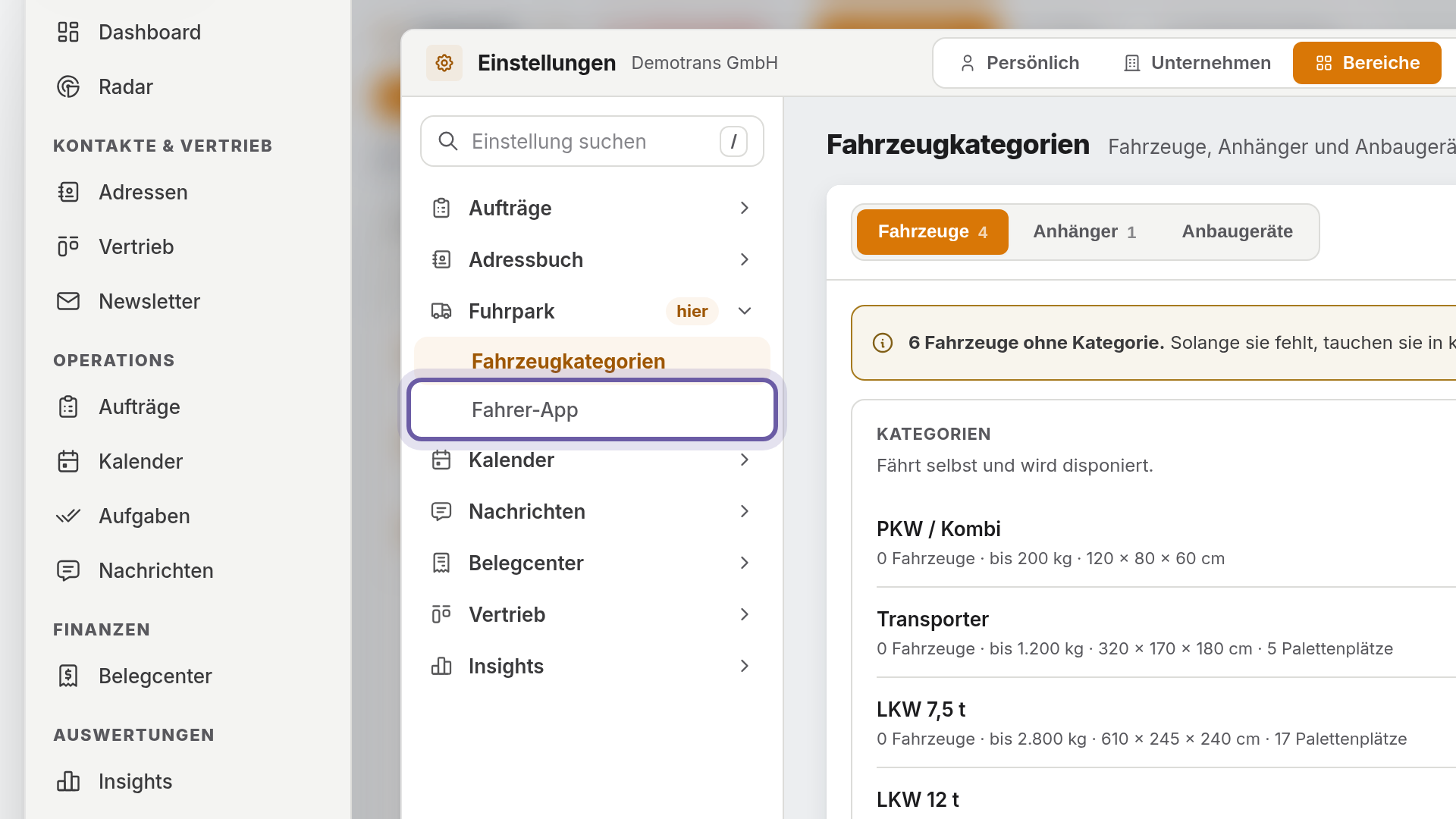Screen dimensions: 1456x819
Task: Focus the Einstellung suchen search field
Action: [592, 141]
